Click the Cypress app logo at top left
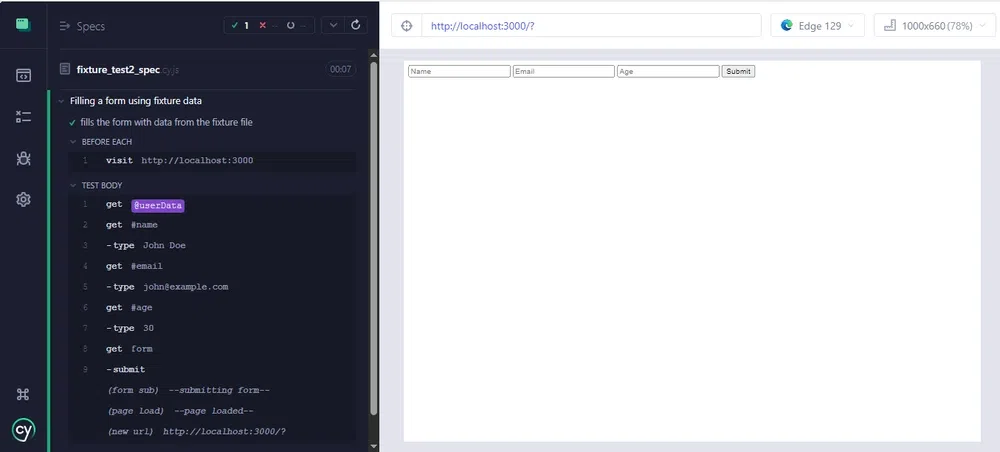Viewport: 1000px width, 452px height. pos(24,25)
